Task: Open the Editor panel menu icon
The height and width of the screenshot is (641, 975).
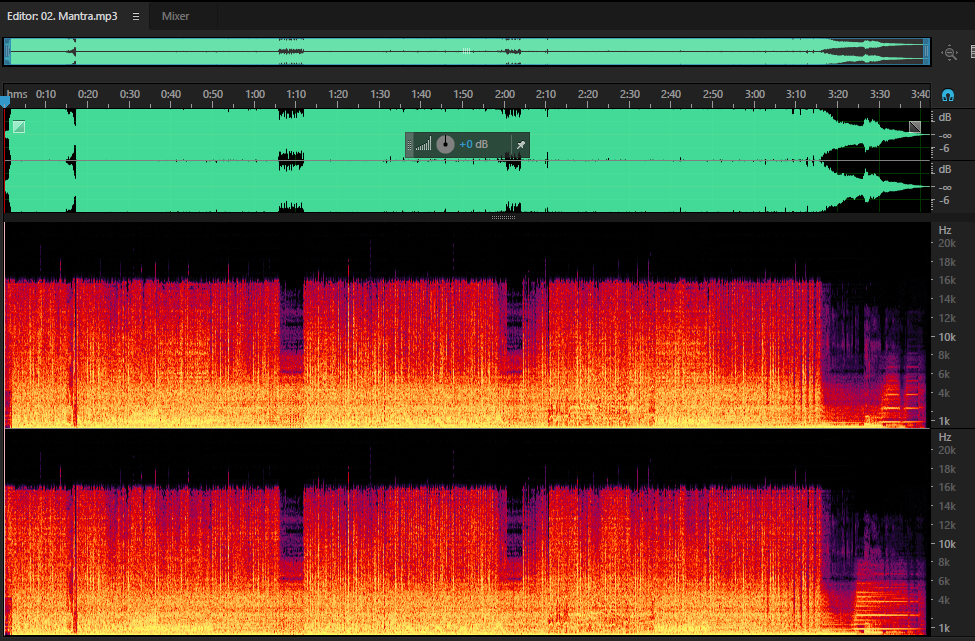Action: pyautogui.click(x=136, y=17)
